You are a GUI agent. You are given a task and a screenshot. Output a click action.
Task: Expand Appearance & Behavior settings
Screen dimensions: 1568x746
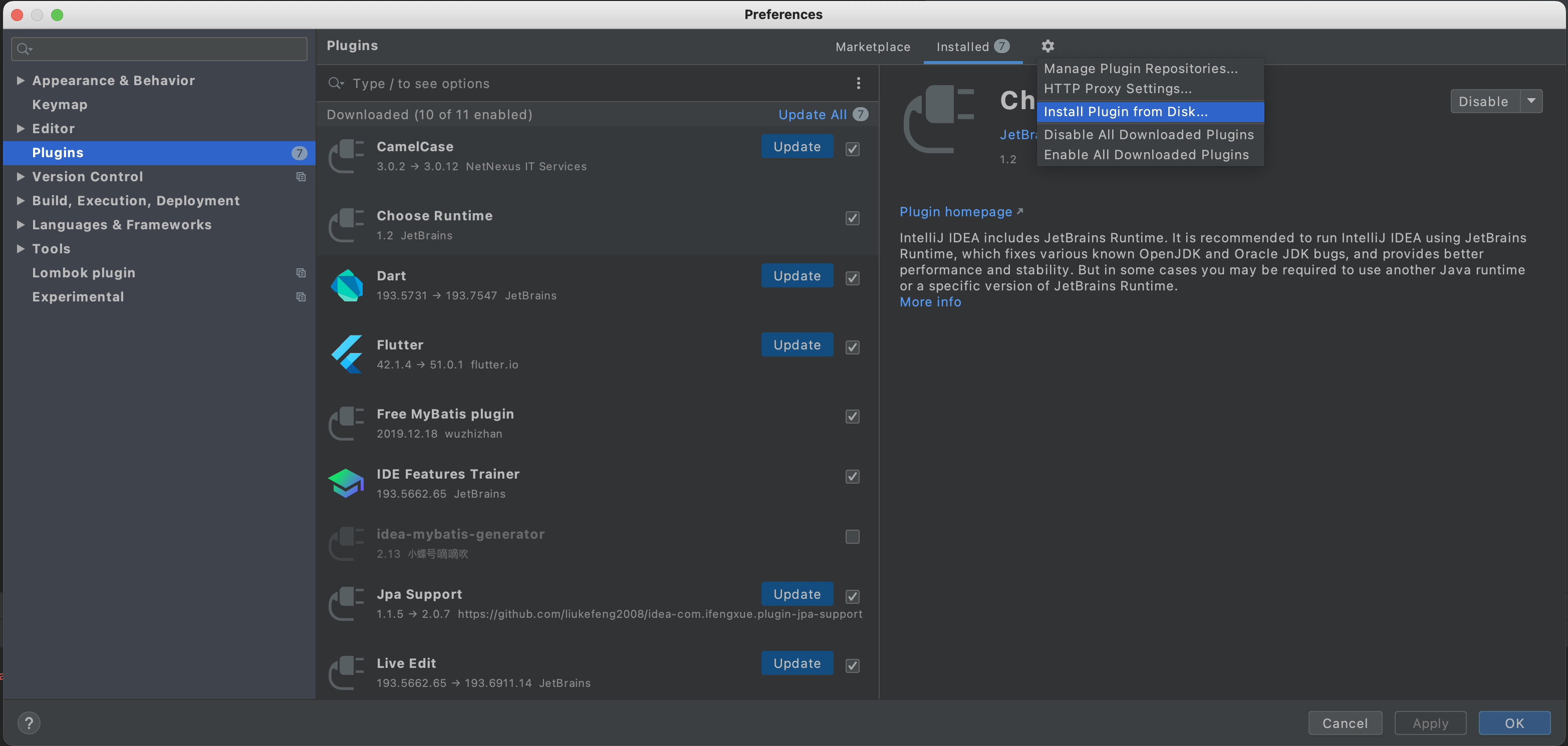point(21,80)
